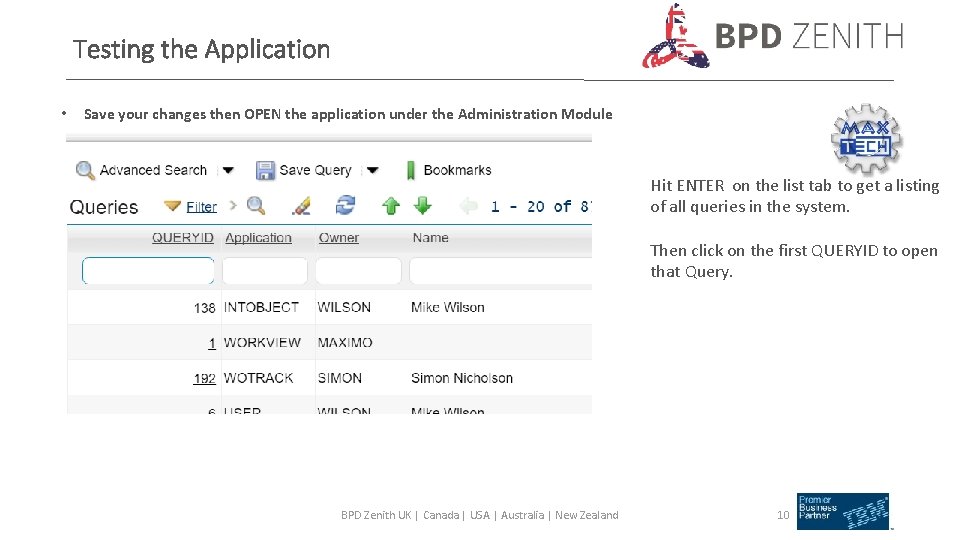Viewport: 960px width, 540px height.
Task: Click the Simon Nicholson name cell
Action: click(462, 378)
